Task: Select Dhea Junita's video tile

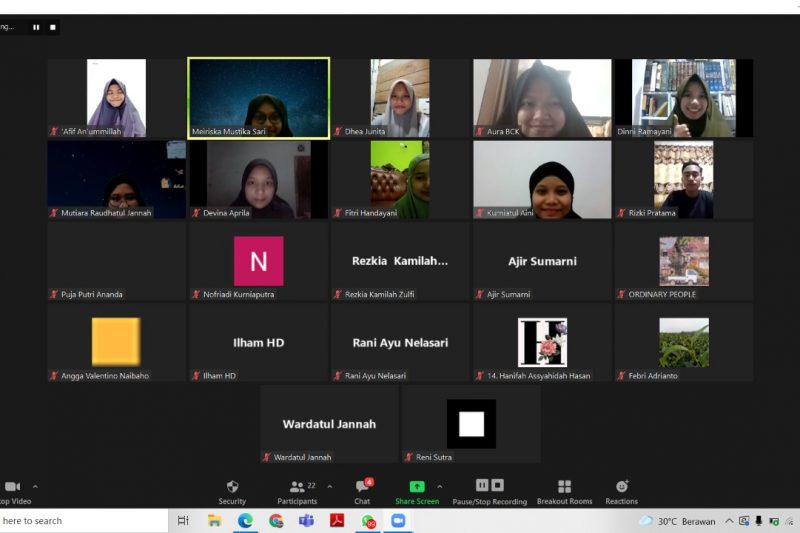Action: [x=400, y=98]
